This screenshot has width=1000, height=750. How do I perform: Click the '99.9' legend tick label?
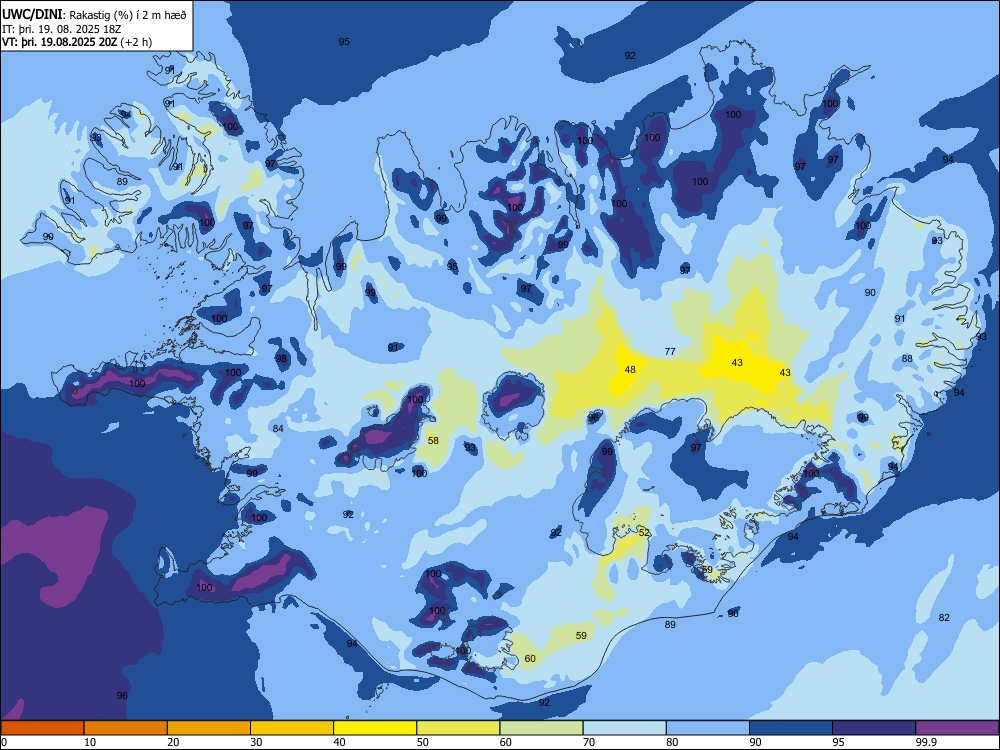tap(925, 742)
